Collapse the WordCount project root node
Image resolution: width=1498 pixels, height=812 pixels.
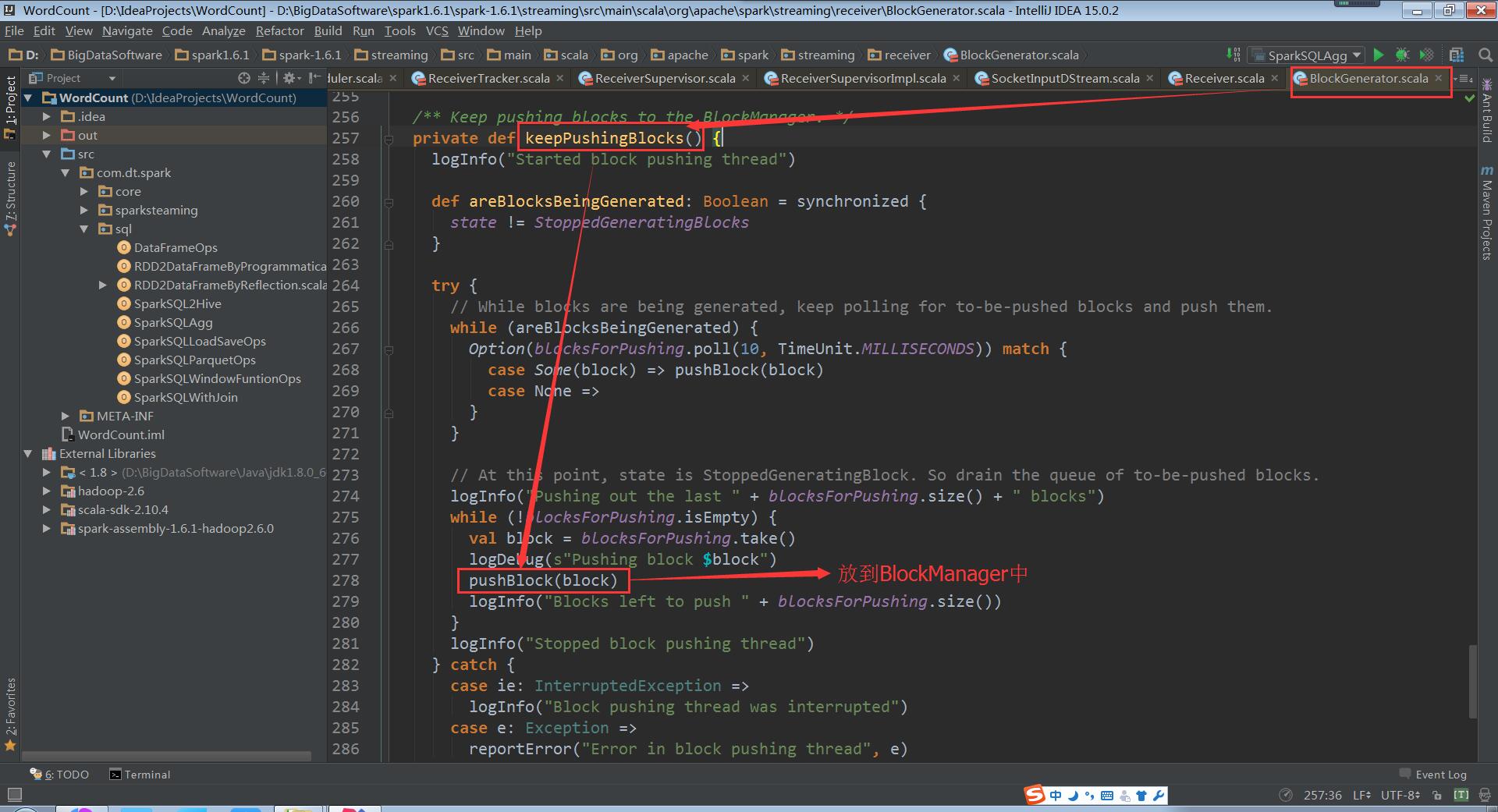point(29,98)
